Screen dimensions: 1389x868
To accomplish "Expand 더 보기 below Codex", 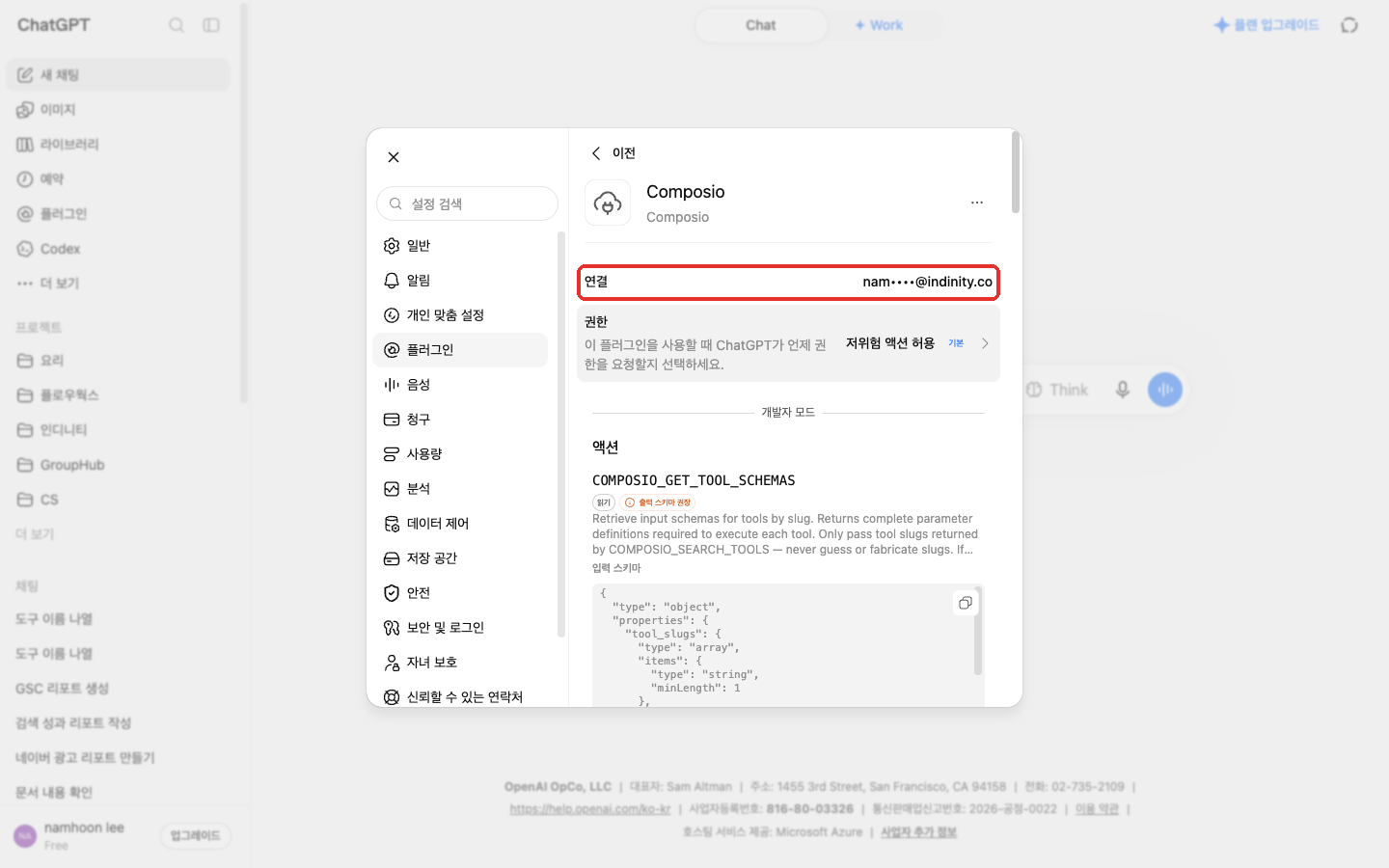I will click(x=119, y=284).
